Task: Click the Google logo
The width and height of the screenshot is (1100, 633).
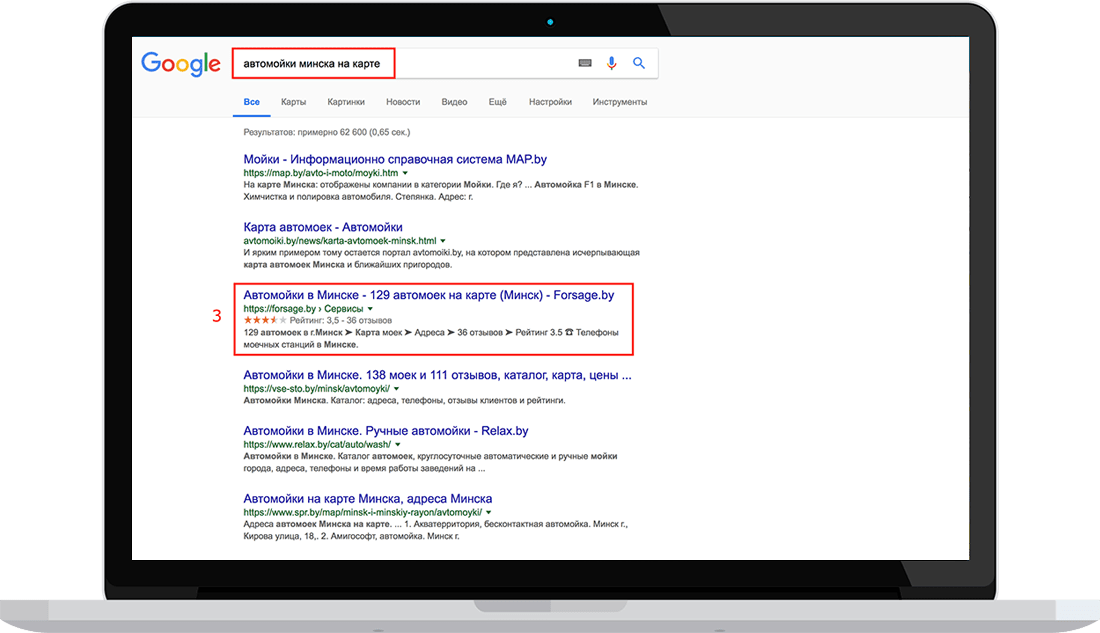Action: click(181, 64)
